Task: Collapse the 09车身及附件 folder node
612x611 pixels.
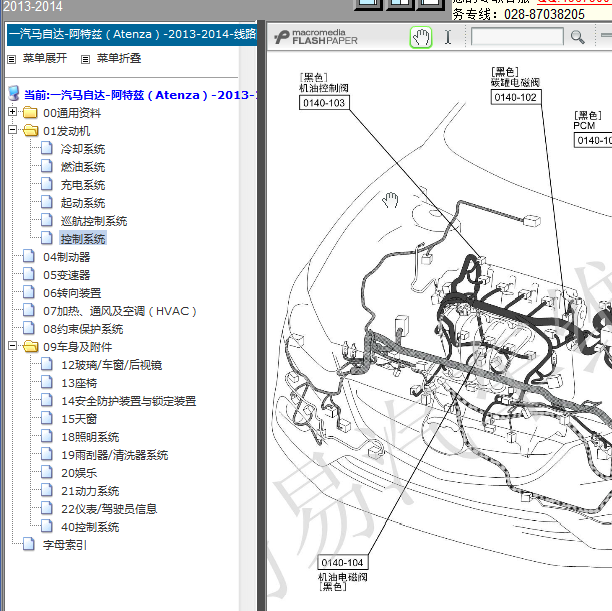Action: (x=12, y=346)
